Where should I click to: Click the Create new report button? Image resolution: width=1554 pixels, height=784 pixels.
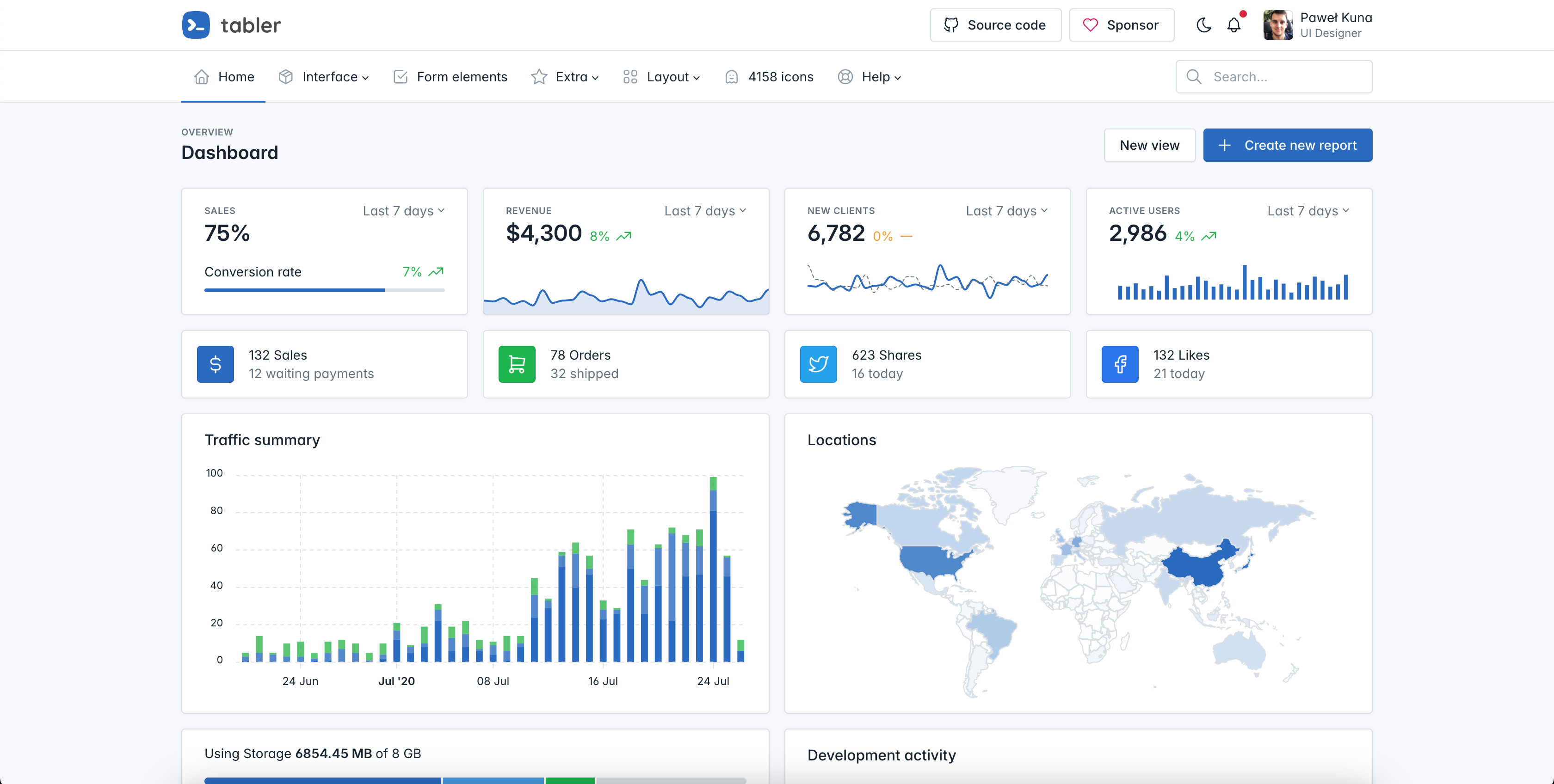click(1287, 145)
